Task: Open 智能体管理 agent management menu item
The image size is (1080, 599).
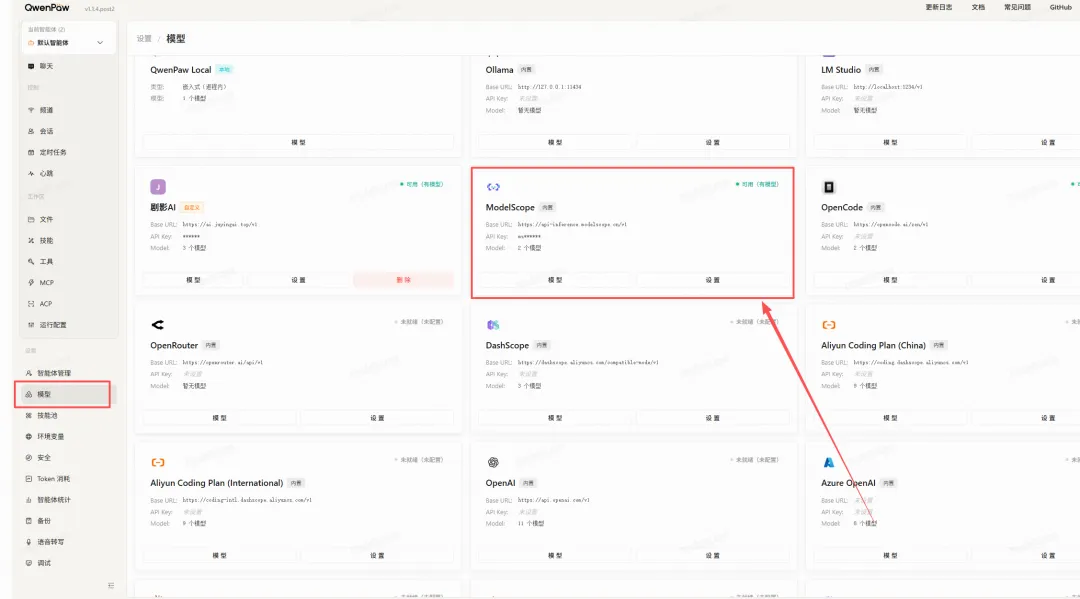Action: pyautogui.click(x=66, y=373)
